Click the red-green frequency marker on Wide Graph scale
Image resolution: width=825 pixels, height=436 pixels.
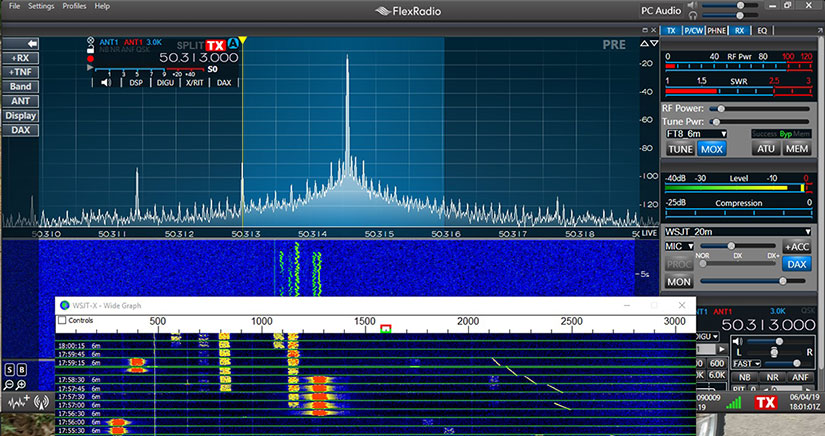point(386,329)
